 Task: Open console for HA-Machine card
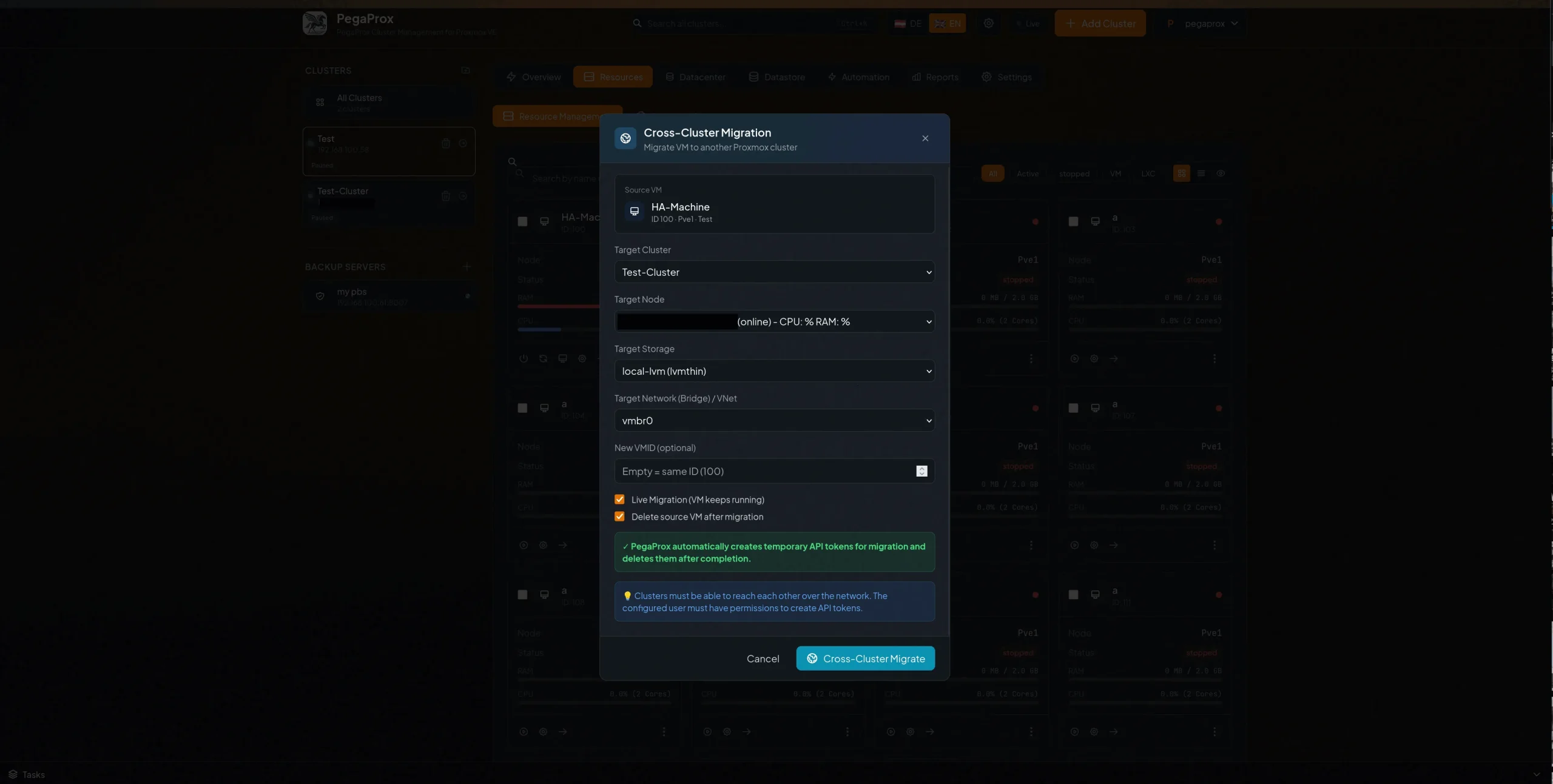point(562,358)
